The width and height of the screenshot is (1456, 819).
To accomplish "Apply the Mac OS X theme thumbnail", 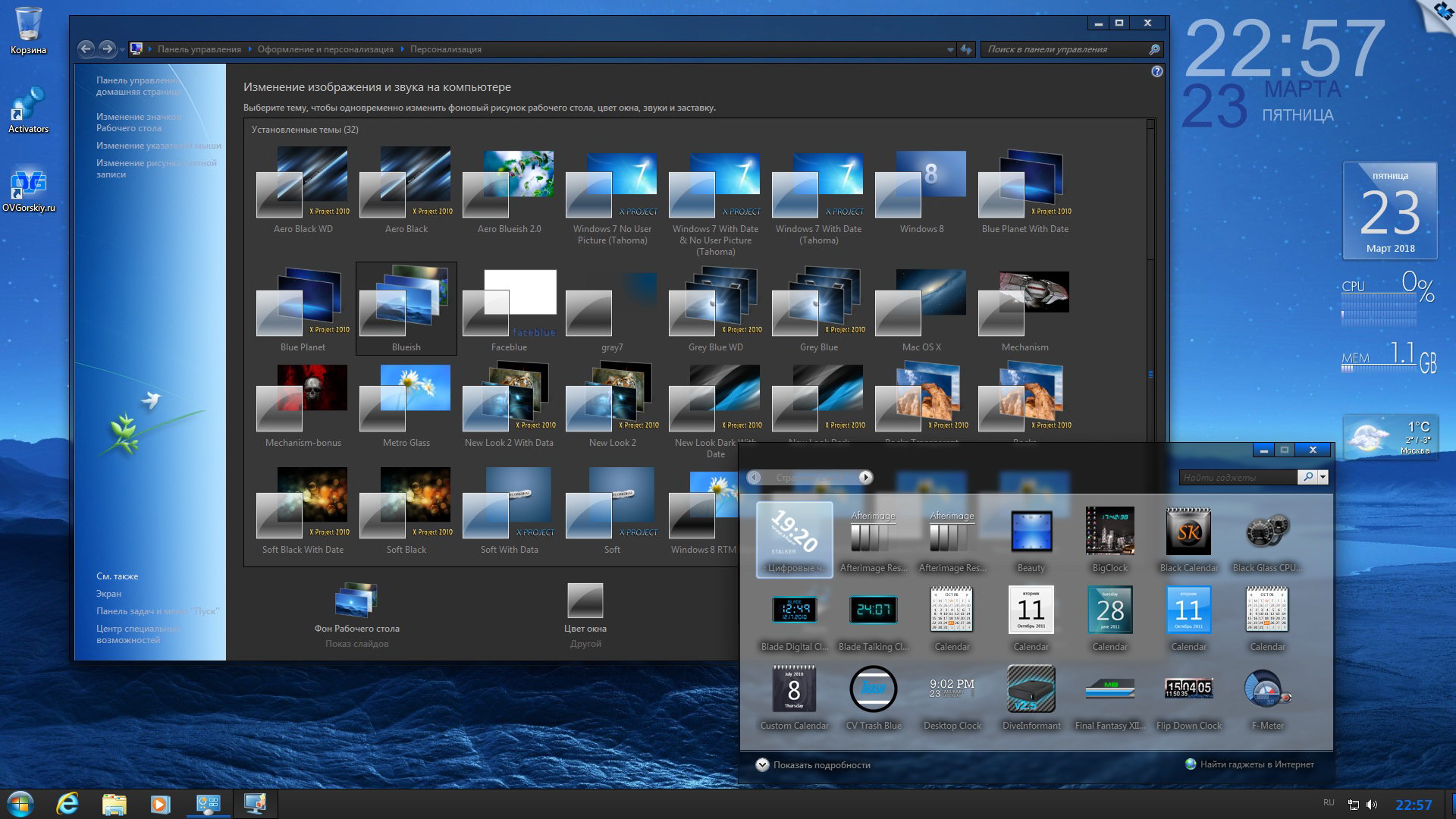I will click(x=921, y=303).
